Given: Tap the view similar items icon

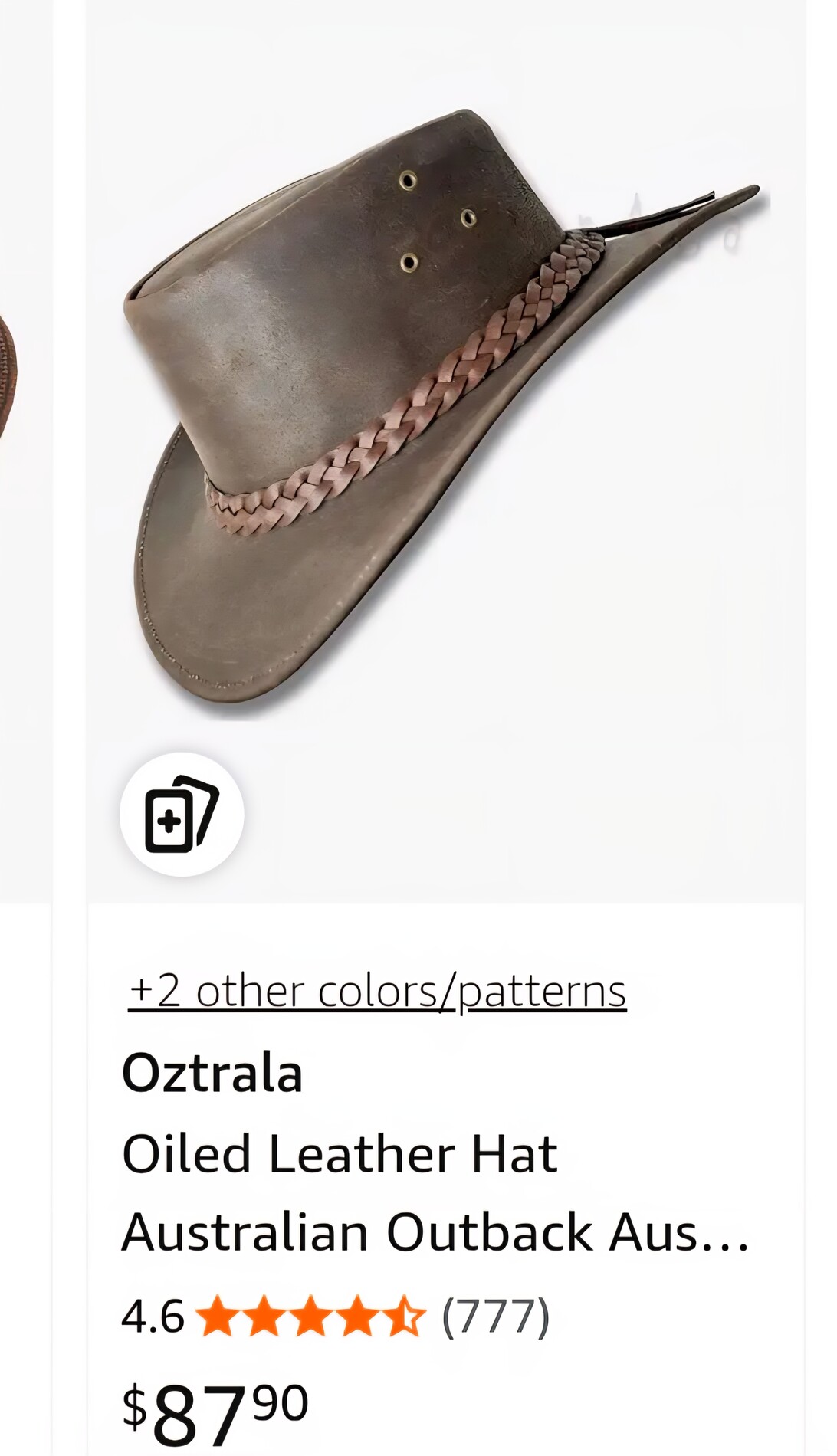Looking at the screenshot, I should coord(182,814).
